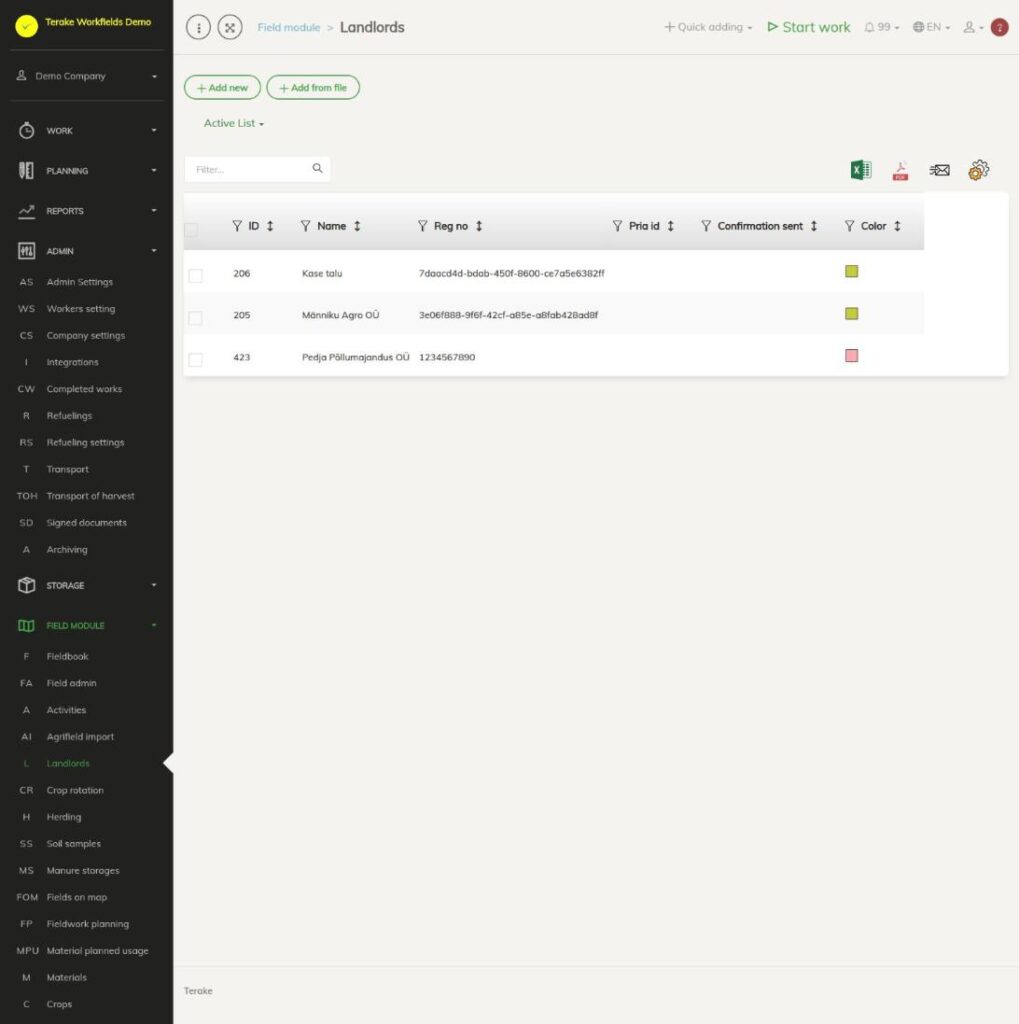Expand the Planning sidebar section
The image size is (1019, 1024).
pos(87,170)
